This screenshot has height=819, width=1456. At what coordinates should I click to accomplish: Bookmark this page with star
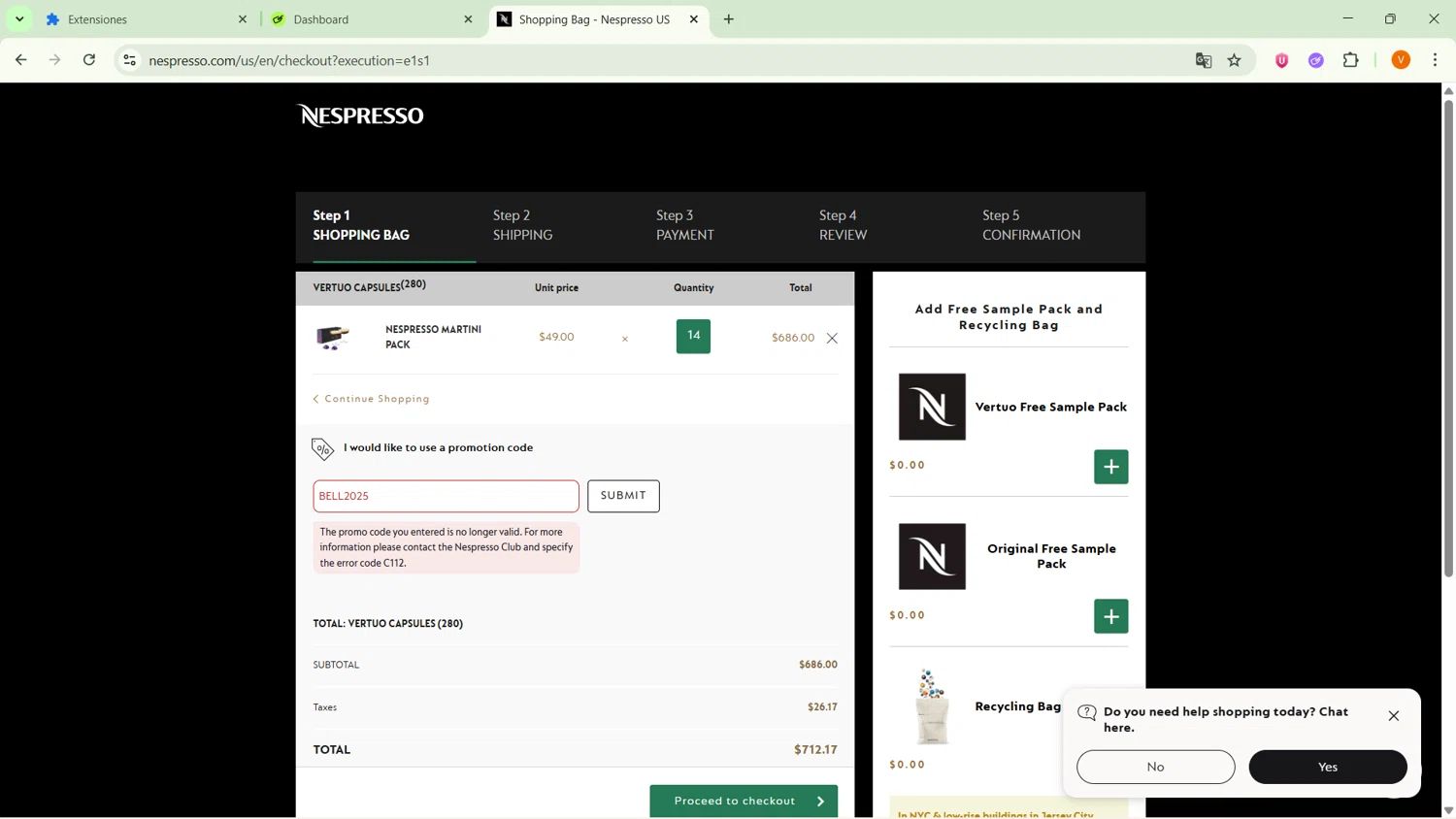(1235, 60)
